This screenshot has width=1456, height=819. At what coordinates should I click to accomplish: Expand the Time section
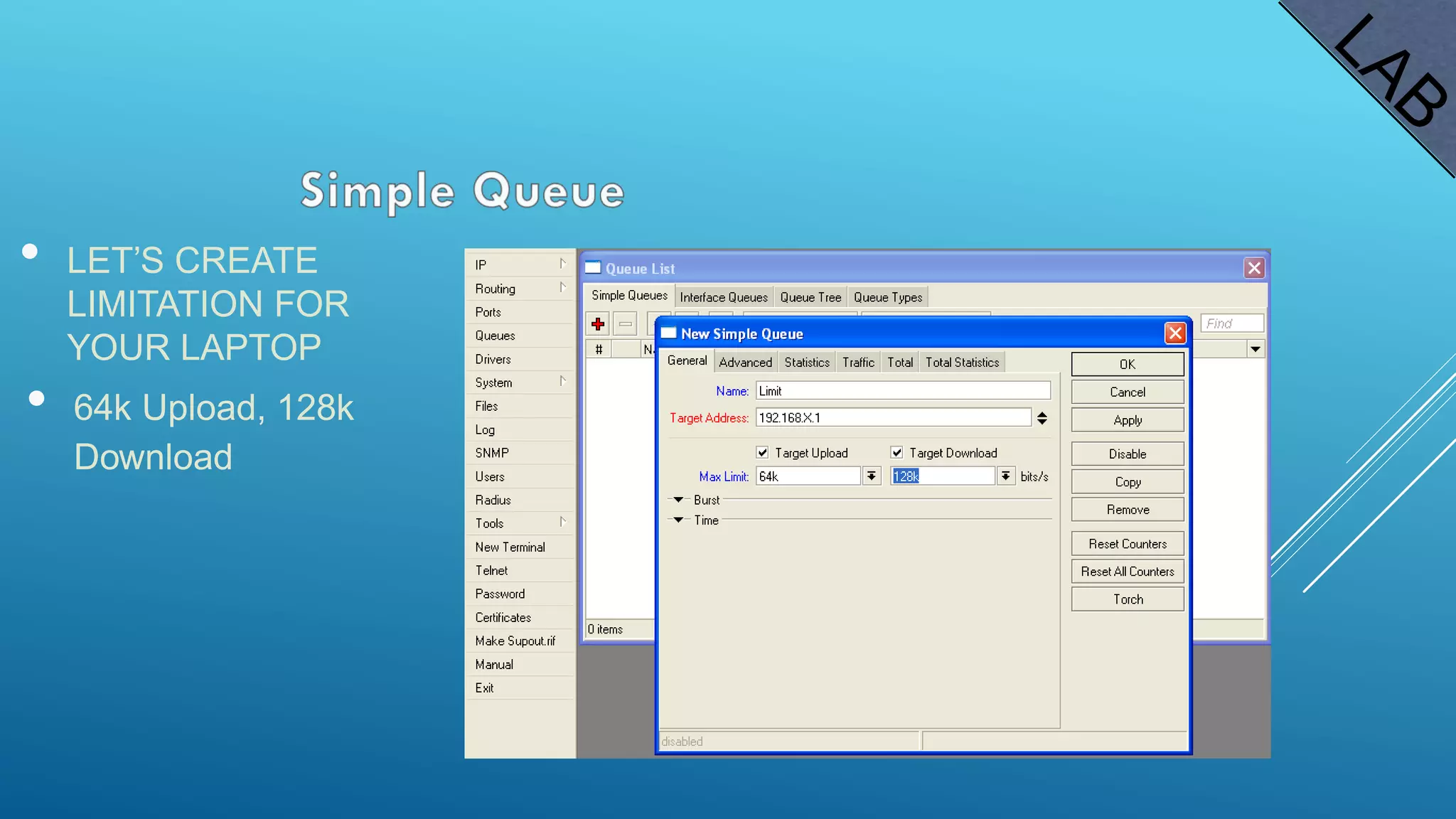(x=679, y=520)
